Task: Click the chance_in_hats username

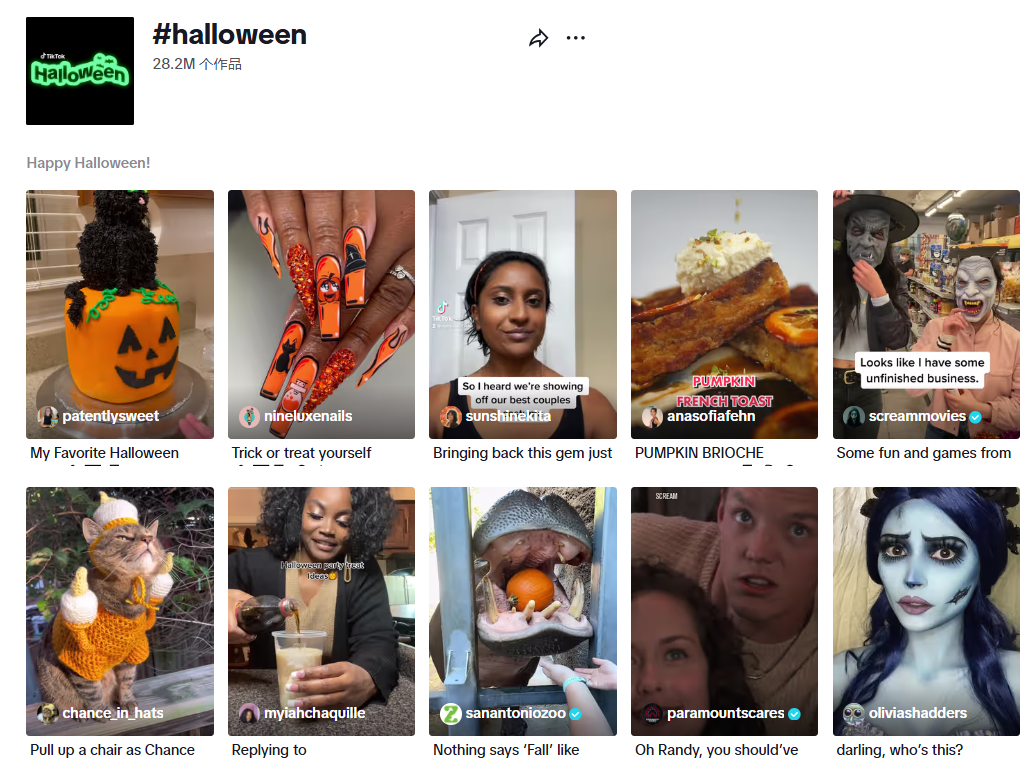Action: pos(113,714)
